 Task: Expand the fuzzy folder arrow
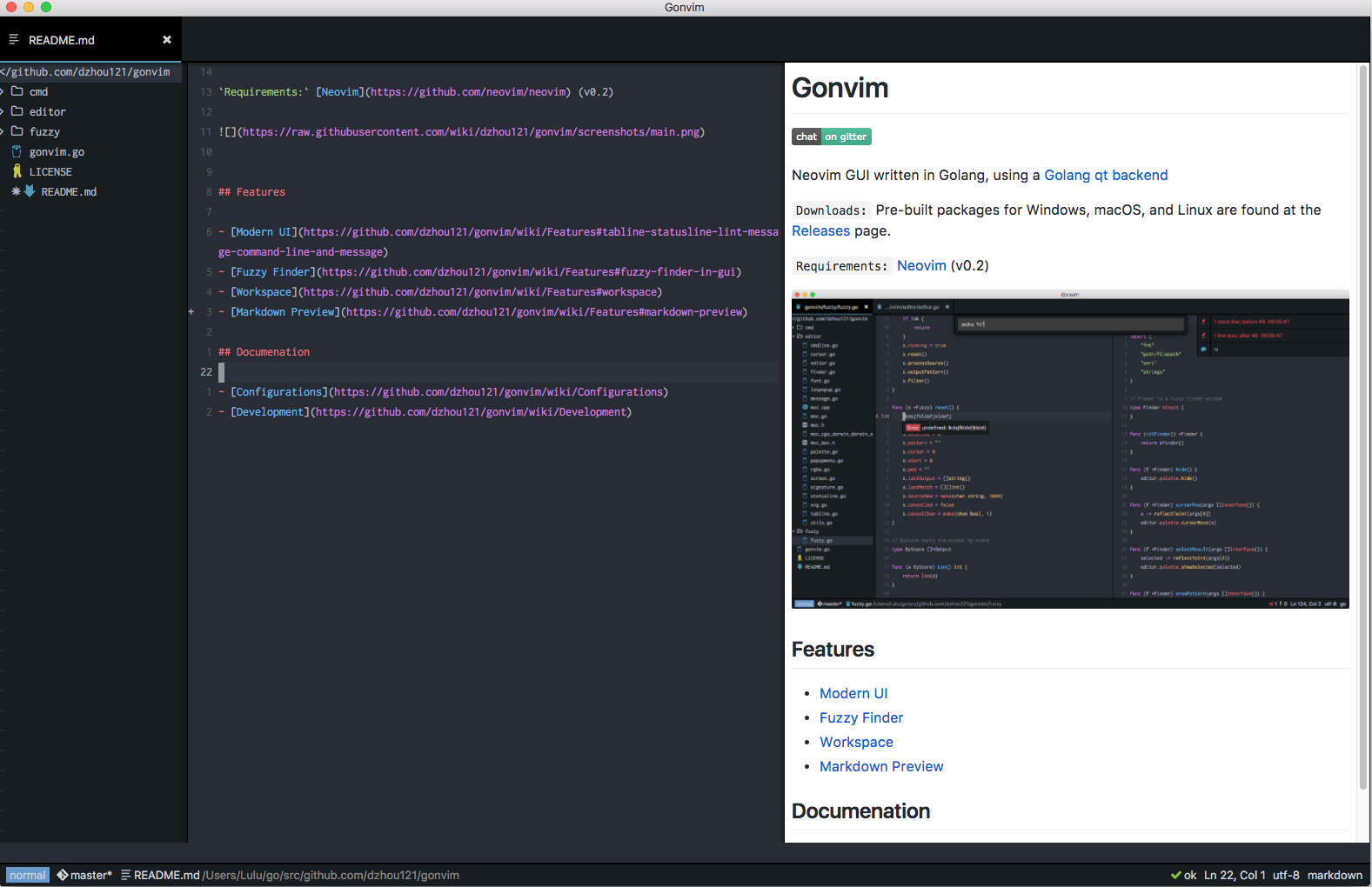tap(3, 131)
